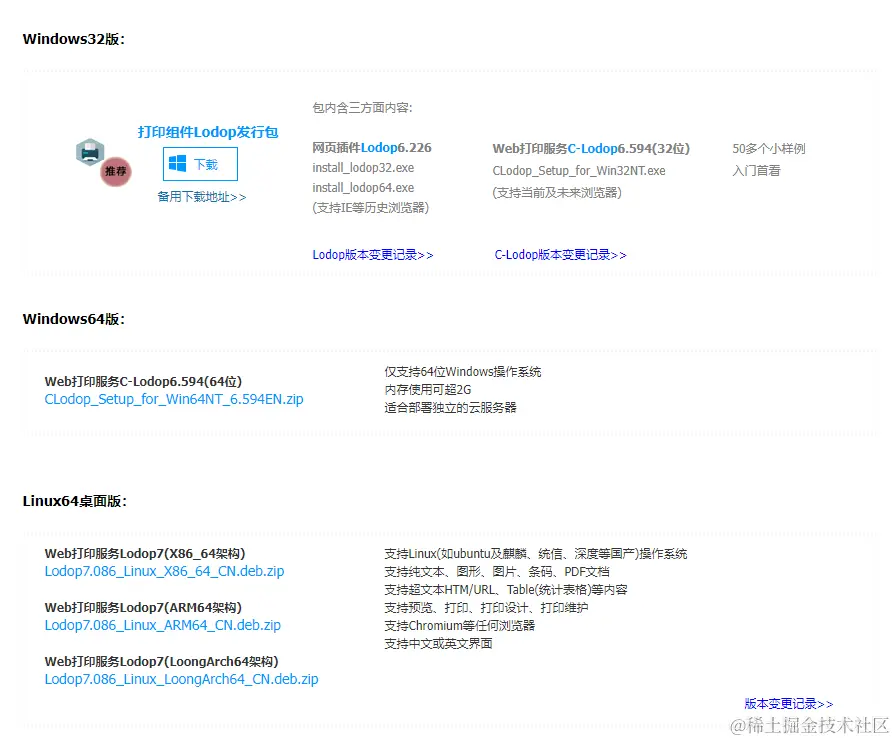
Task: Click 支持Chromium等任何浏览器 text
Action: (x=459, y=626)
